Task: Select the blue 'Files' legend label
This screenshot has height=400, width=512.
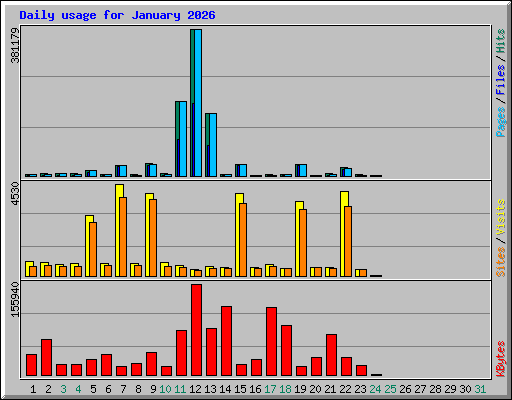Action: point(501,80)
